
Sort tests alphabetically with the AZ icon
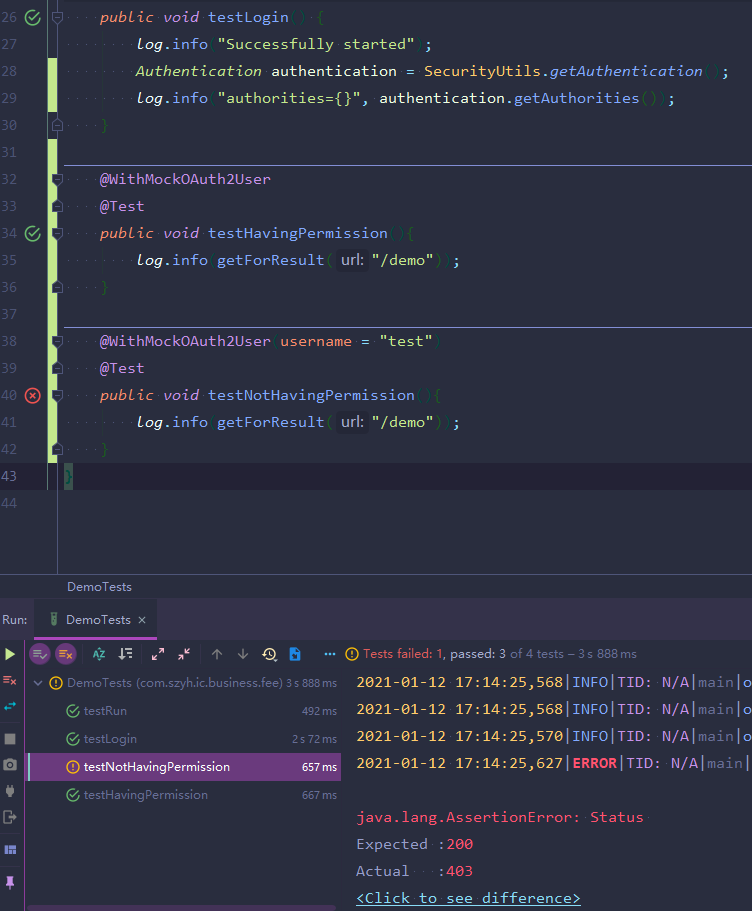coord(99,654)
